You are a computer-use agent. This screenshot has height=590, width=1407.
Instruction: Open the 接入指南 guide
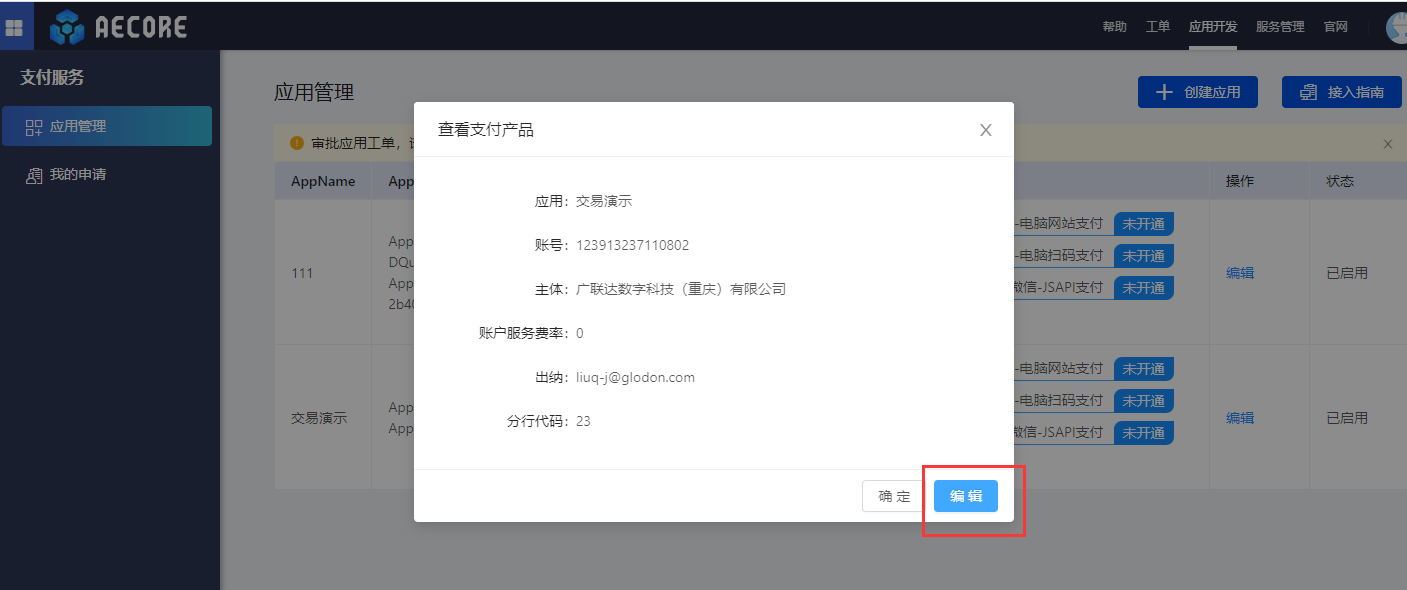1341,92
